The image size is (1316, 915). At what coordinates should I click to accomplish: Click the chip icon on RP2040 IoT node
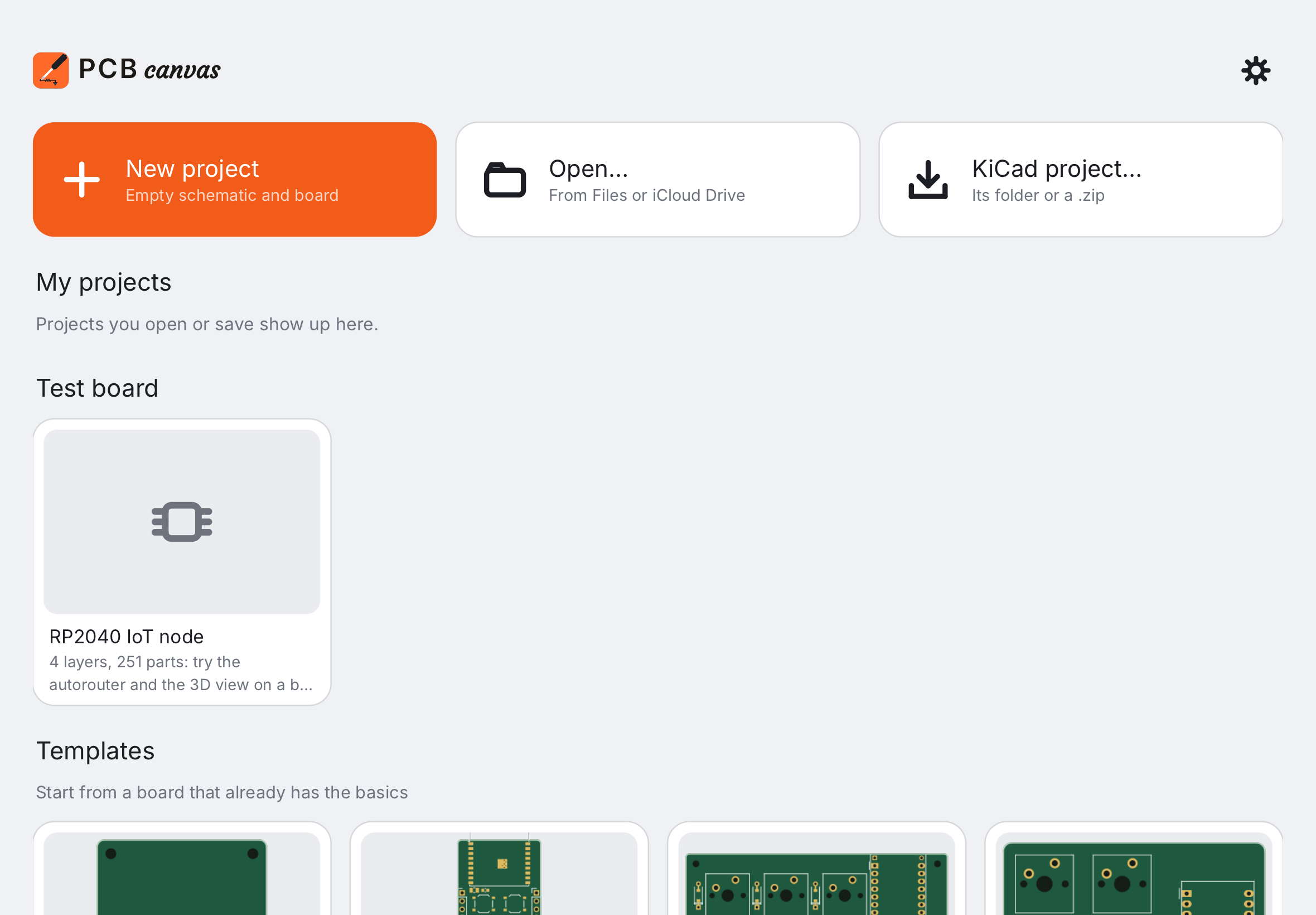click(x=182, y=522)
